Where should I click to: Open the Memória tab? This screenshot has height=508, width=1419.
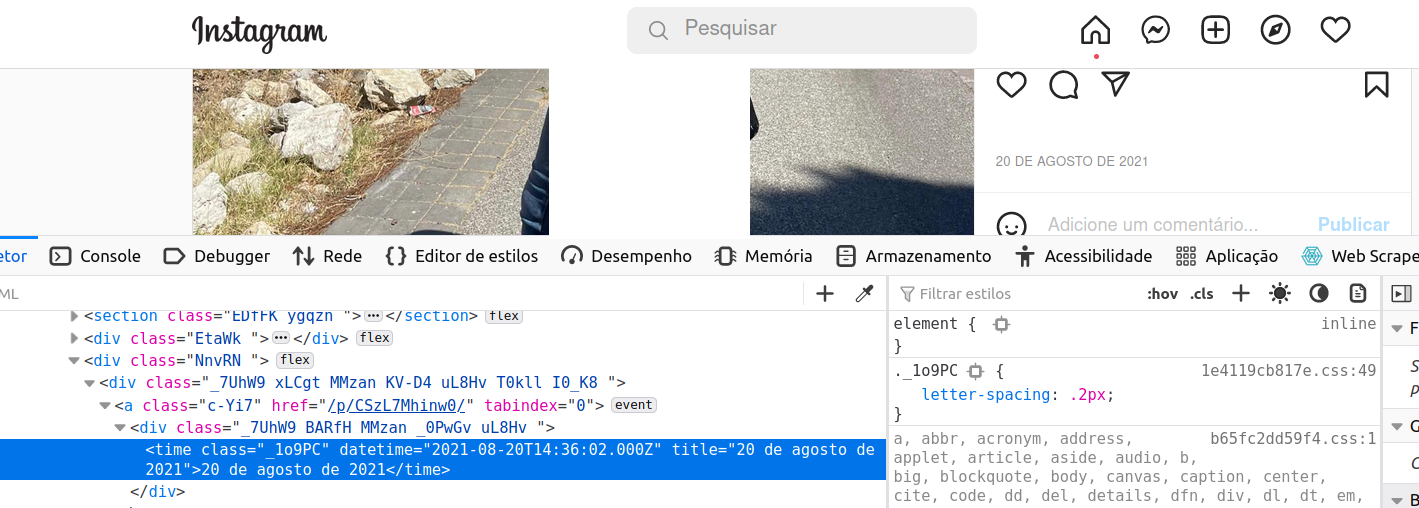[x=763, y=256]
